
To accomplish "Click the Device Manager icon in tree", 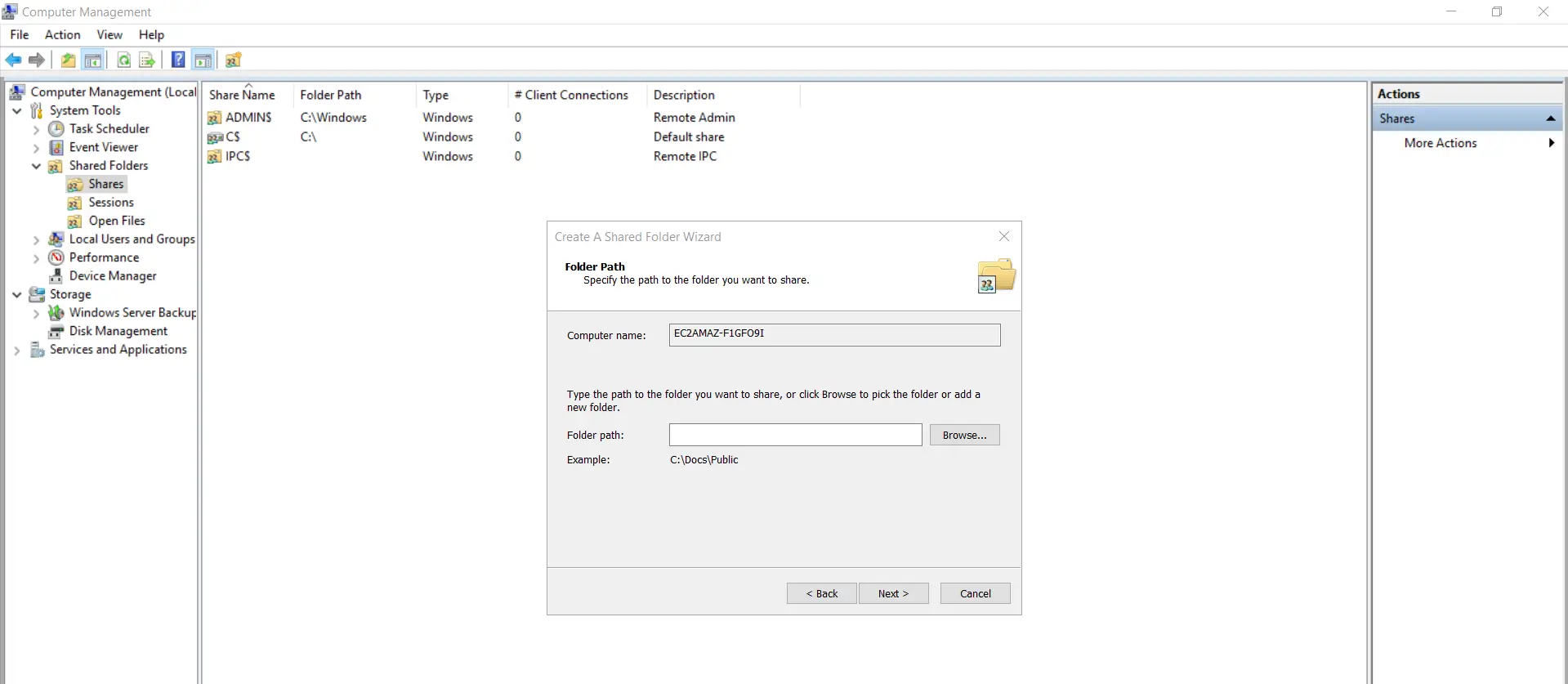I will pos(56,276).
